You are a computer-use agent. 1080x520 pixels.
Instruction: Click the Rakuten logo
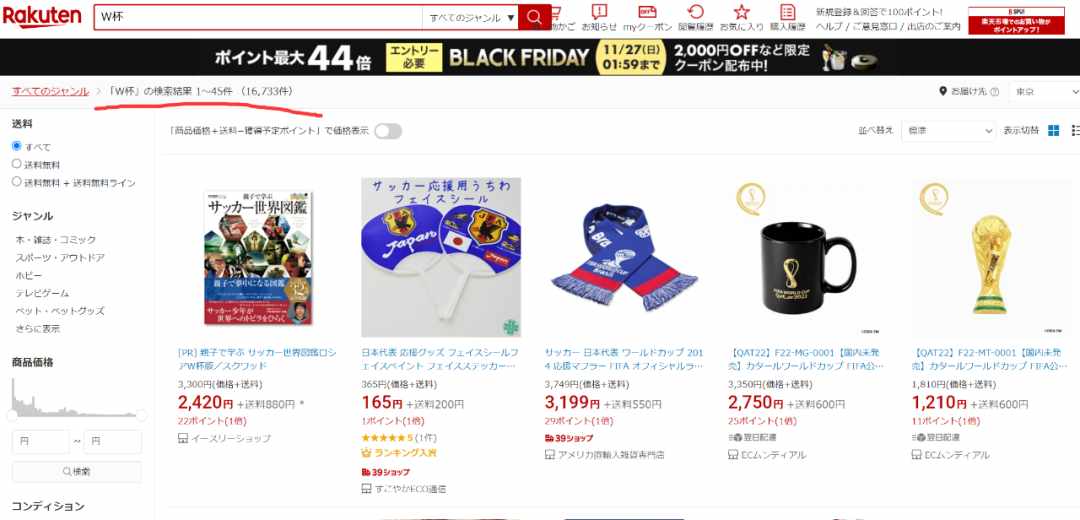pos(42,17)
